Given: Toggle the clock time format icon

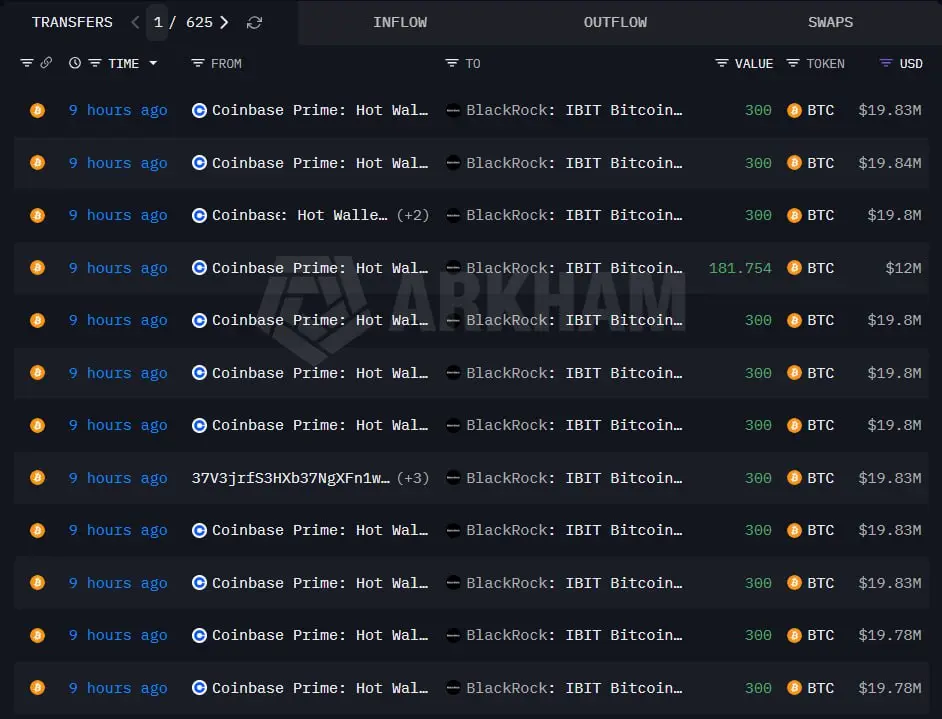Looking at the screenshot, I should pos(74,63).
